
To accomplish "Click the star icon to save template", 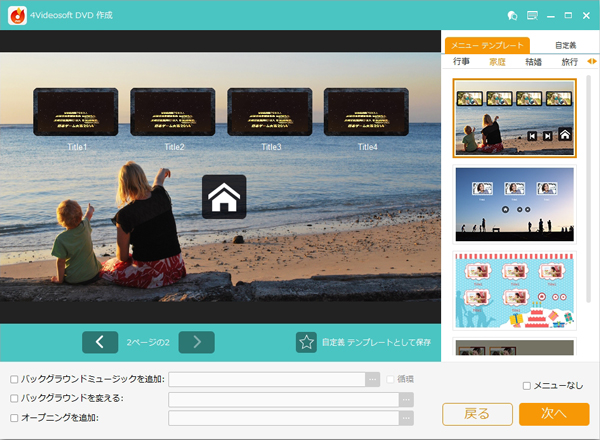I will (306, 342).
